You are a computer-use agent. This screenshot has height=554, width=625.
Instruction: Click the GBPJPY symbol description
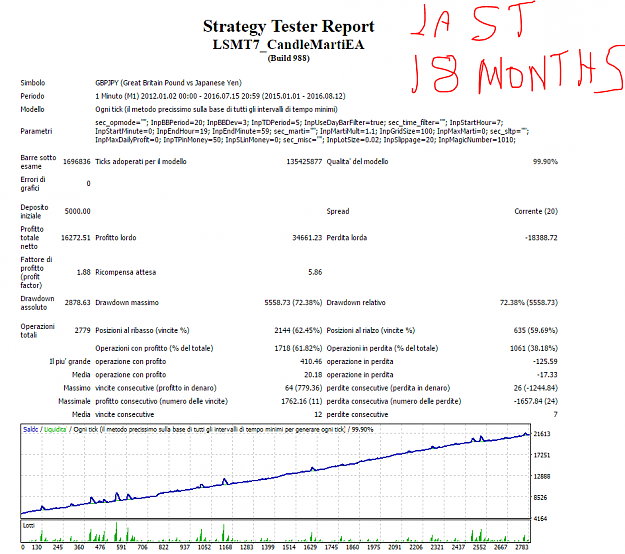pos(168,83)
